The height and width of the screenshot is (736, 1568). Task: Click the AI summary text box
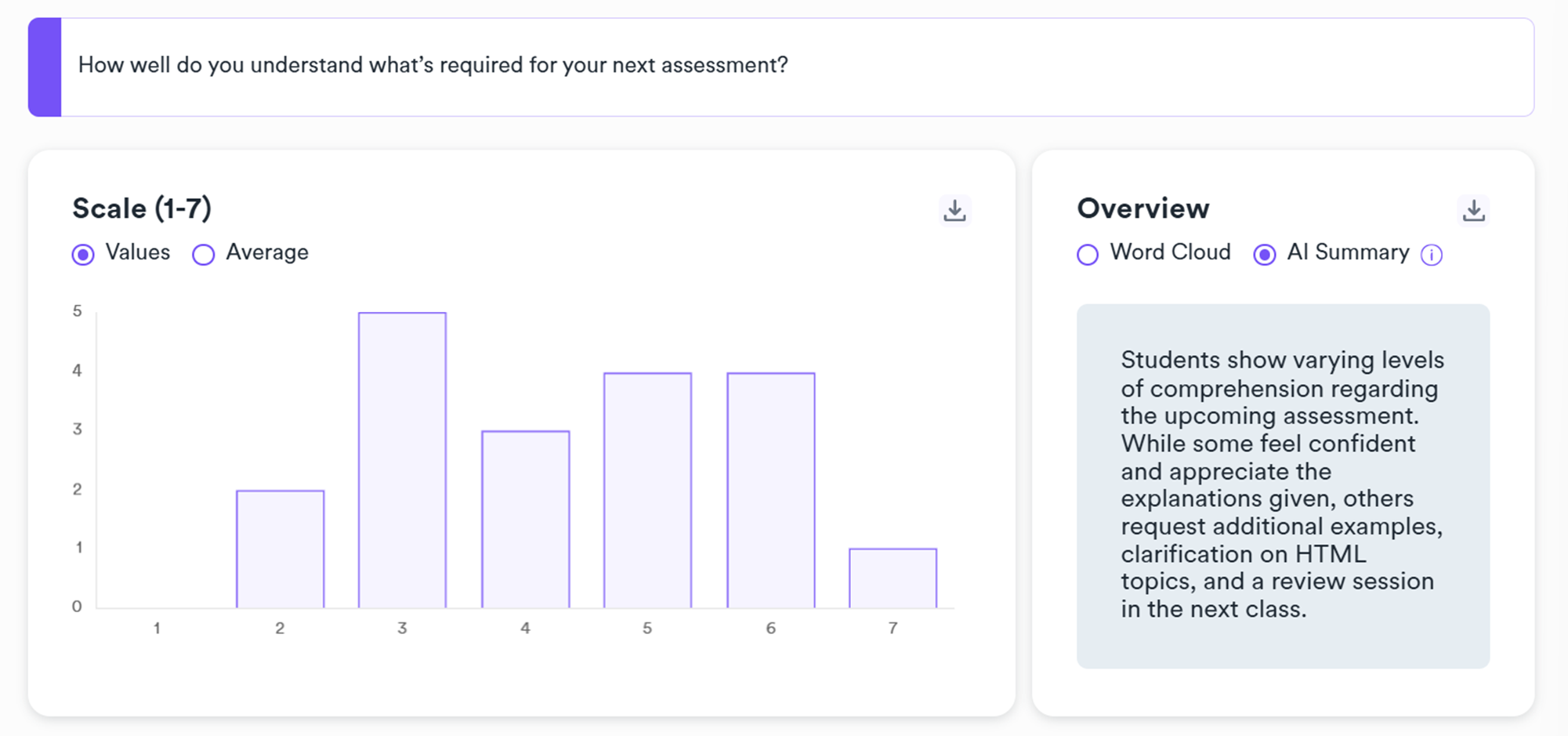1283,485
